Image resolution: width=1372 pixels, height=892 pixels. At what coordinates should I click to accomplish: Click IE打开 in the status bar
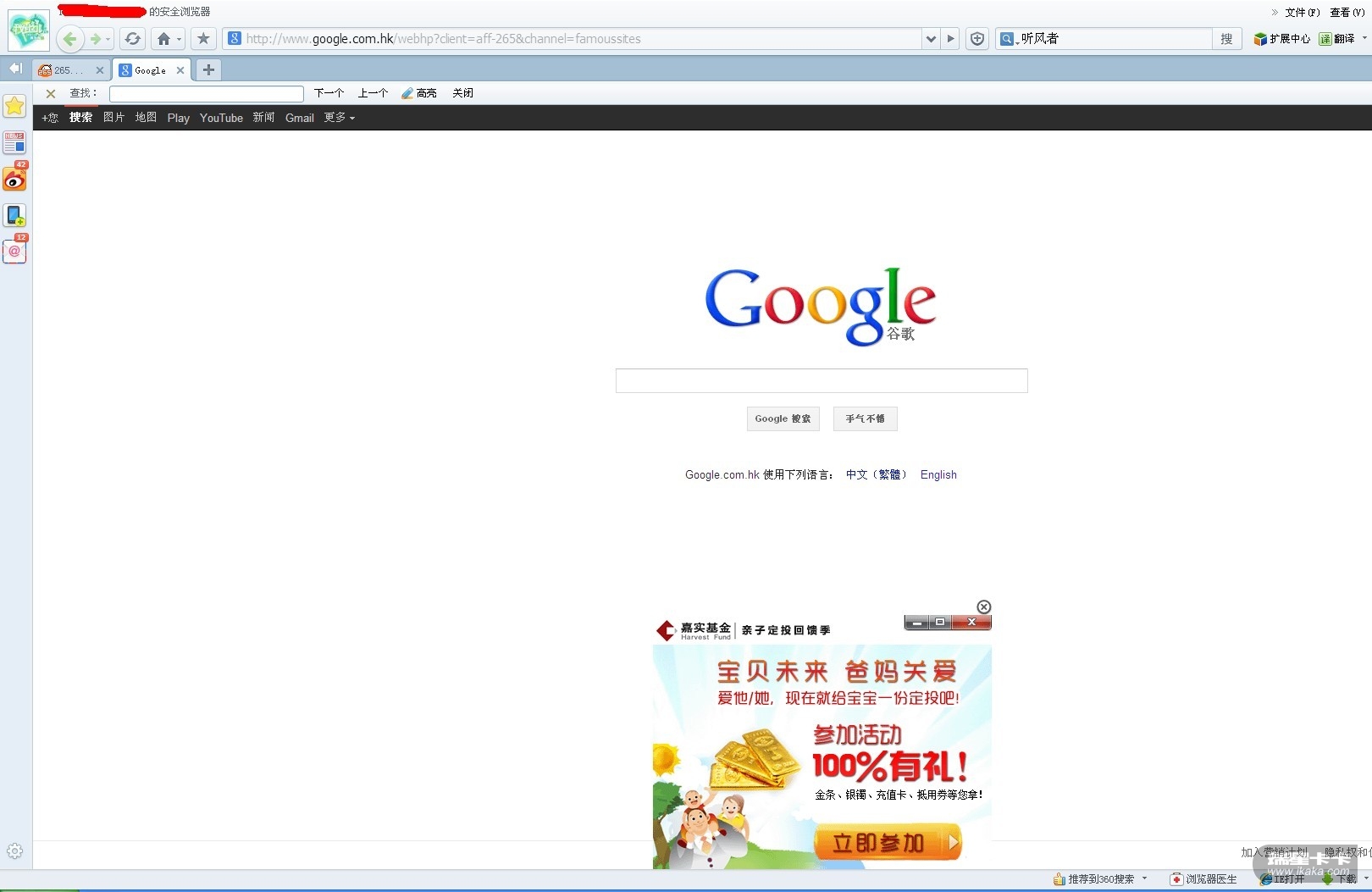point(1282,879)
